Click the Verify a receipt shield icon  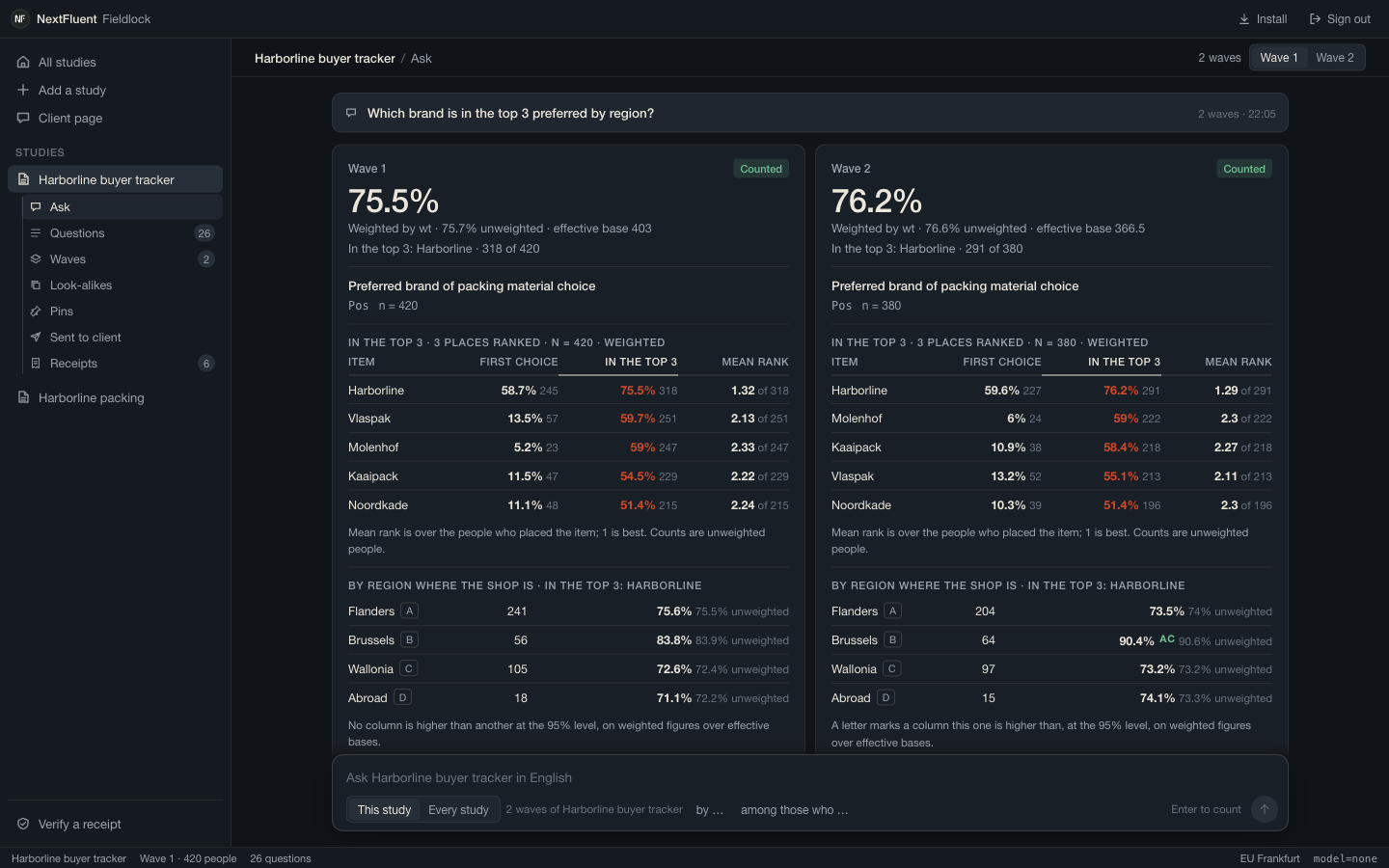point(23,825)
